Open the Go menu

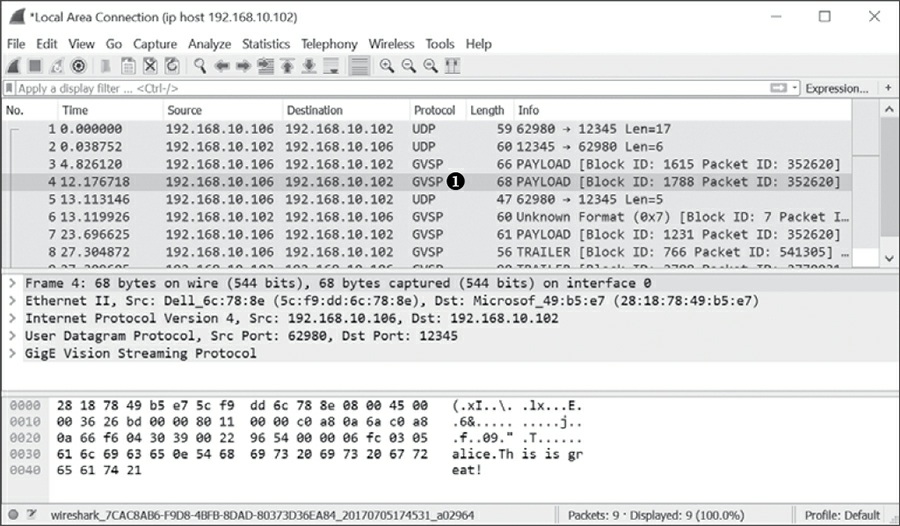pyautogui.click(x=114, y=44)
